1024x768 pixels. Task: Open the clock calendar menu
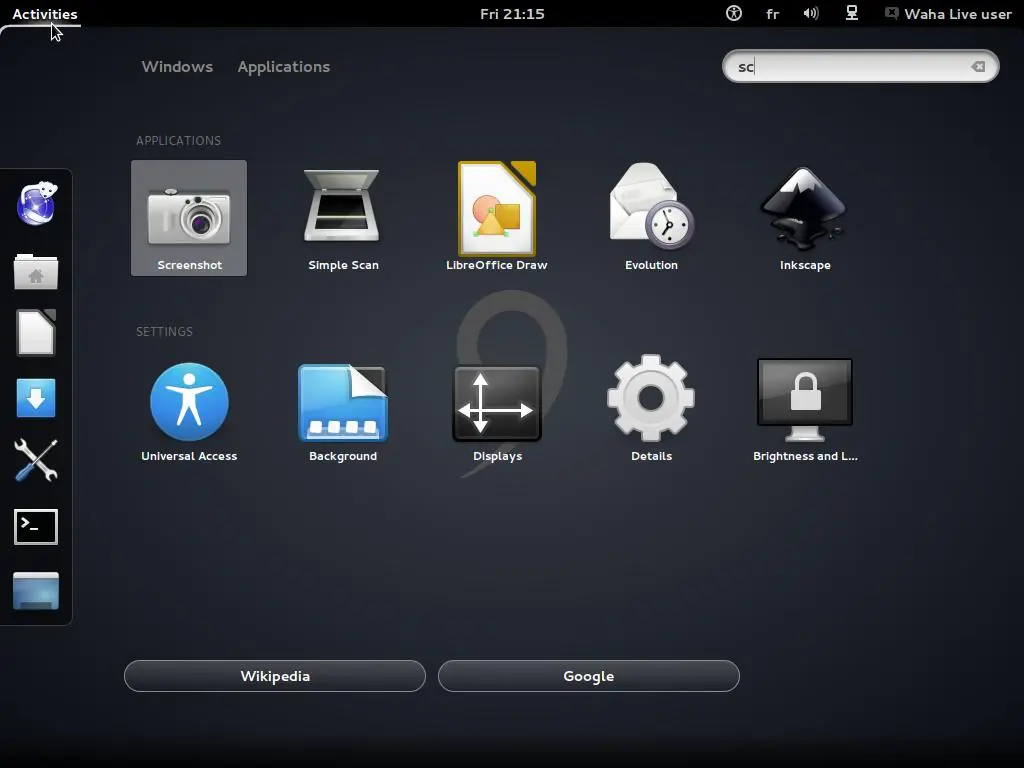pyautogui.click(x=512, y=14)
